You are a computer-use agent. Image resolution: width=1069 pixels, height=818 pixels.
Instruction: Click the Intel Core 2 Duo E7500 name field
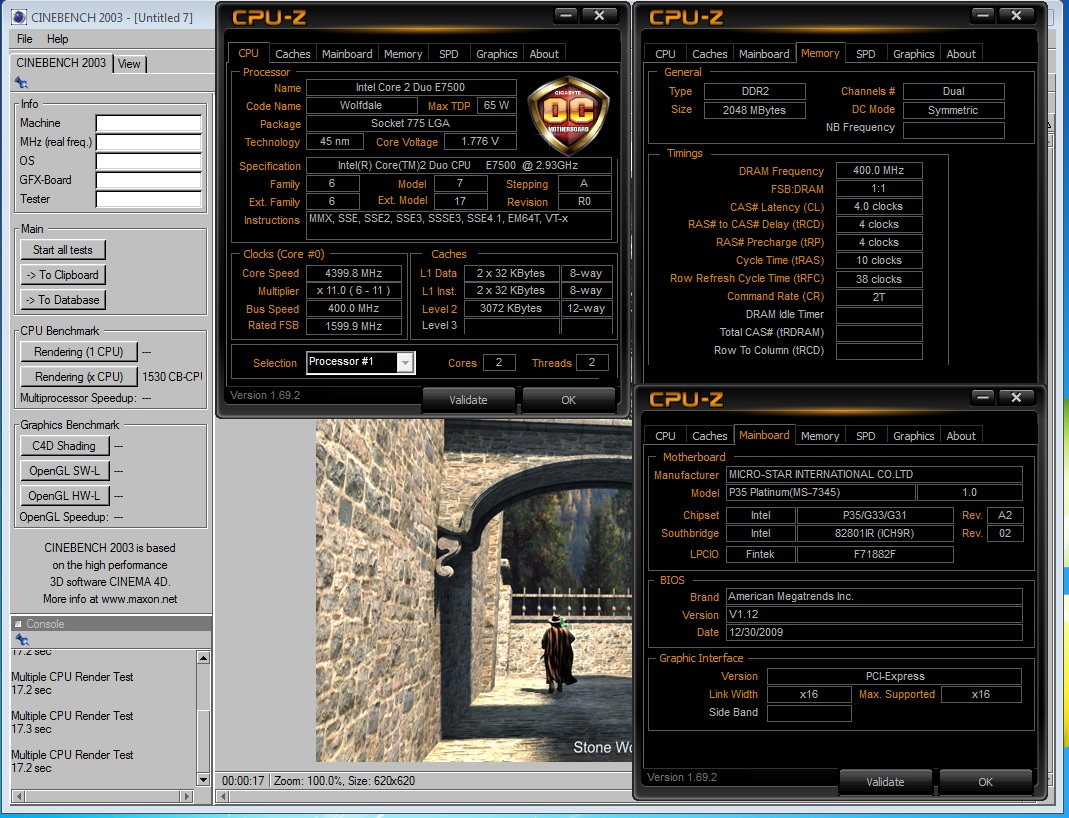pyautogui.click(x=410, y=87)
